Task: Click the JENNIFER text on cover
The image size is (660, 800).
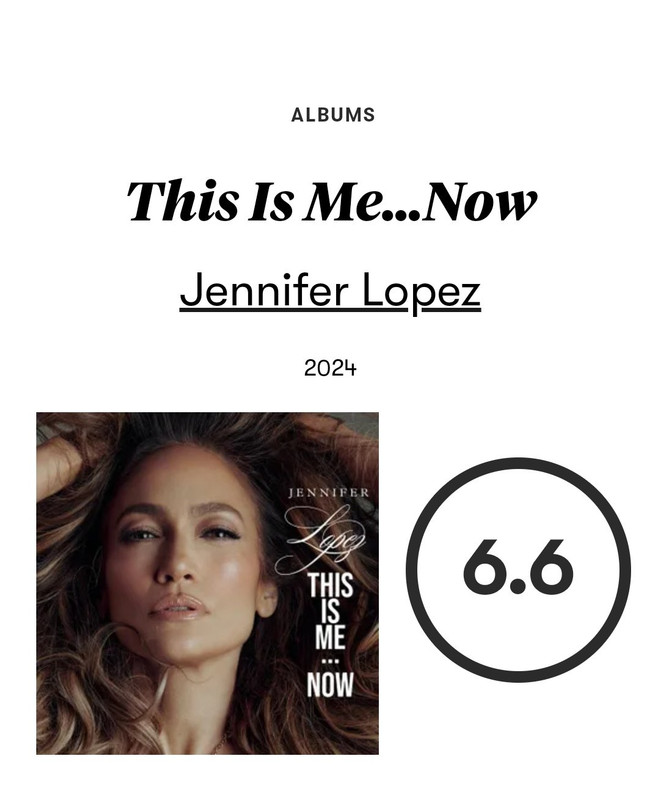Action: tap(328, 493)
